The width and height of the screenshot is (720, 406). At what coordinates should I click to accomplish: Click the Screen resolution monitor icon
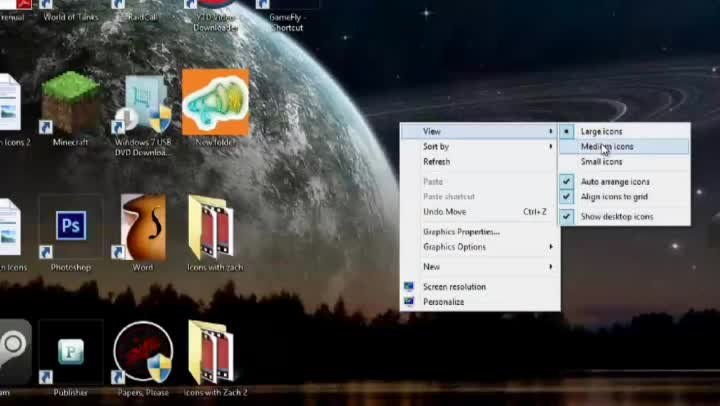click(x=409, y=287)
